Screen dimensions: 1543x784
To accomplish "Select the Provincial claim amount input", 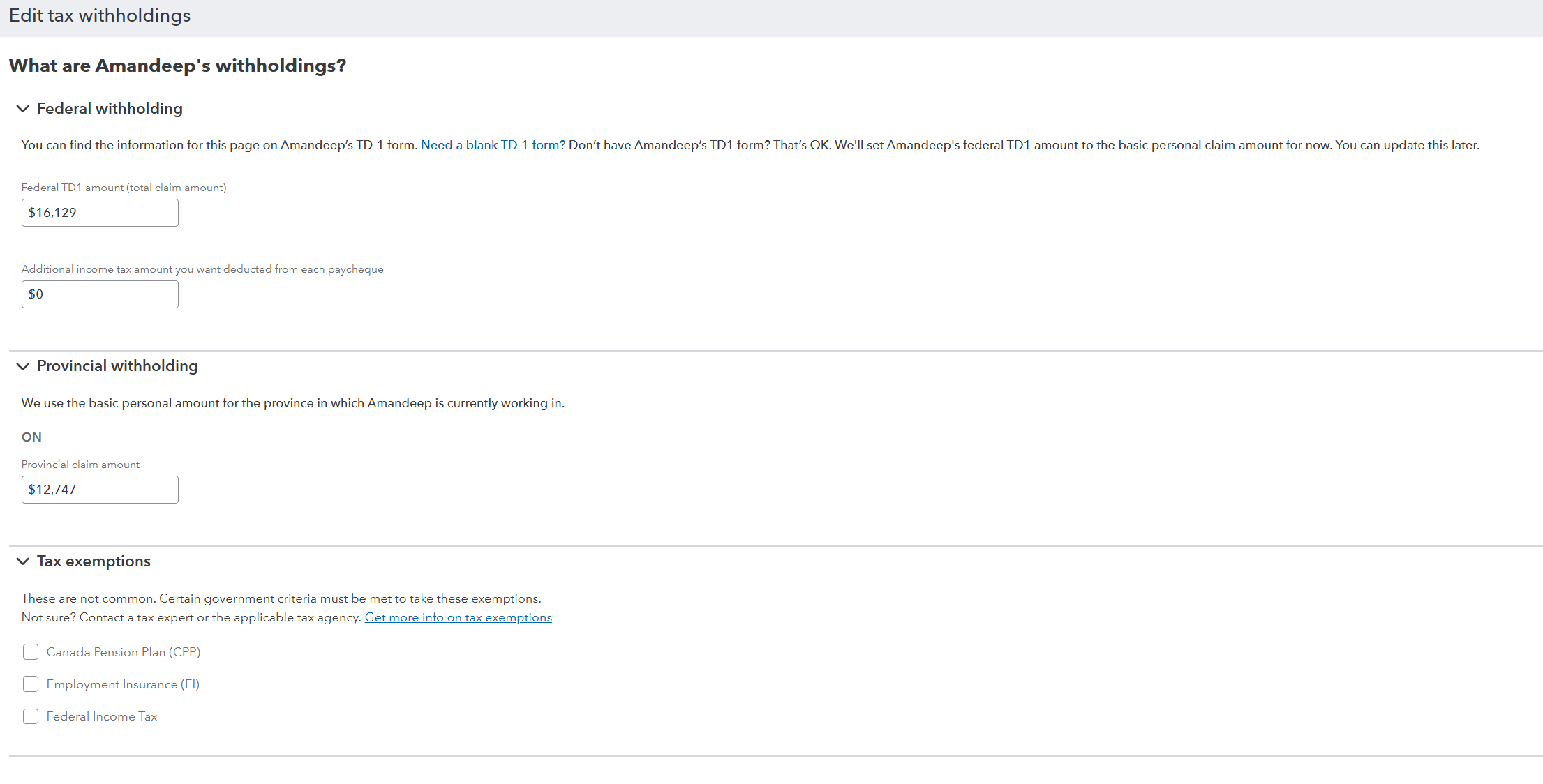I will (x=100, y=490).
